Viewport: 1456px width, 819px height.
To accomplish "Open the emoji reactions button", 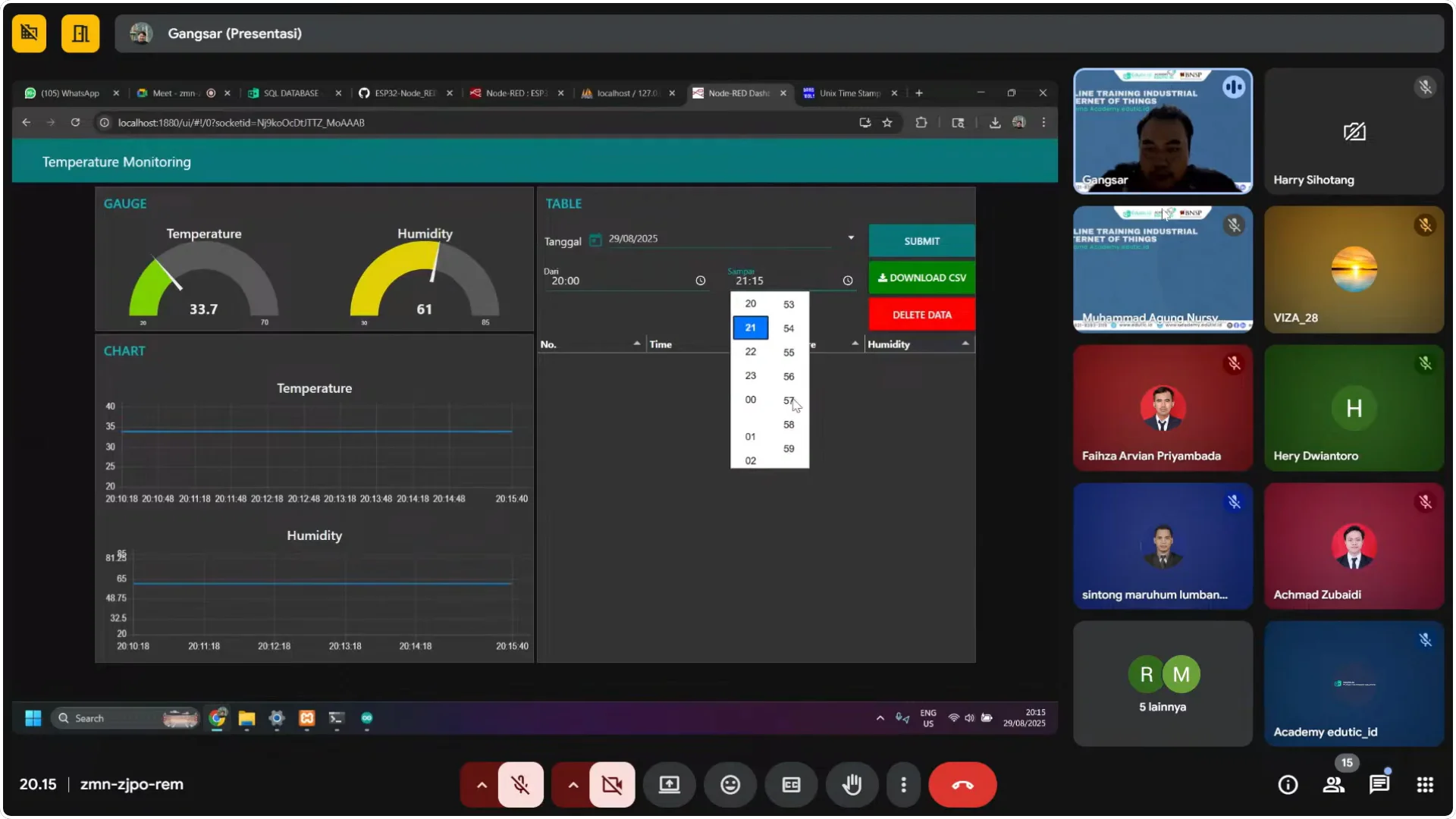I will pyautogui.click(x=730, y=785).
